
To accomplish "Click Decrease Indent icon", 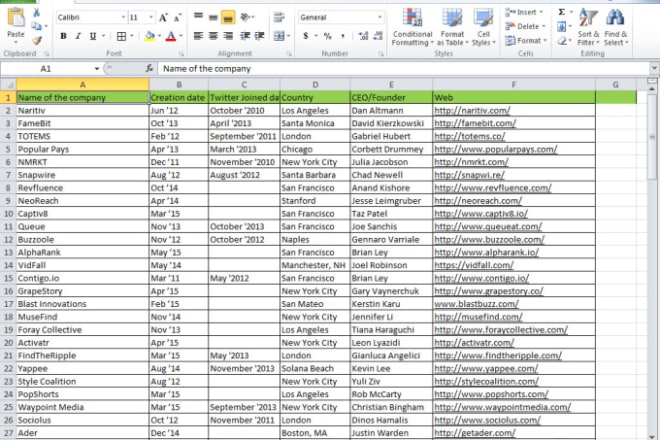I will pyautogui.click(x=245, y=36).
